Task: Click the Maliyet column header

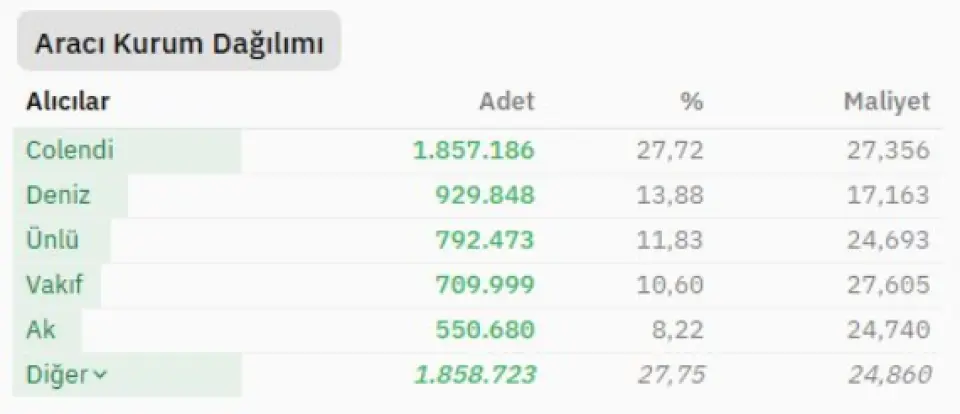Action: 886,101
